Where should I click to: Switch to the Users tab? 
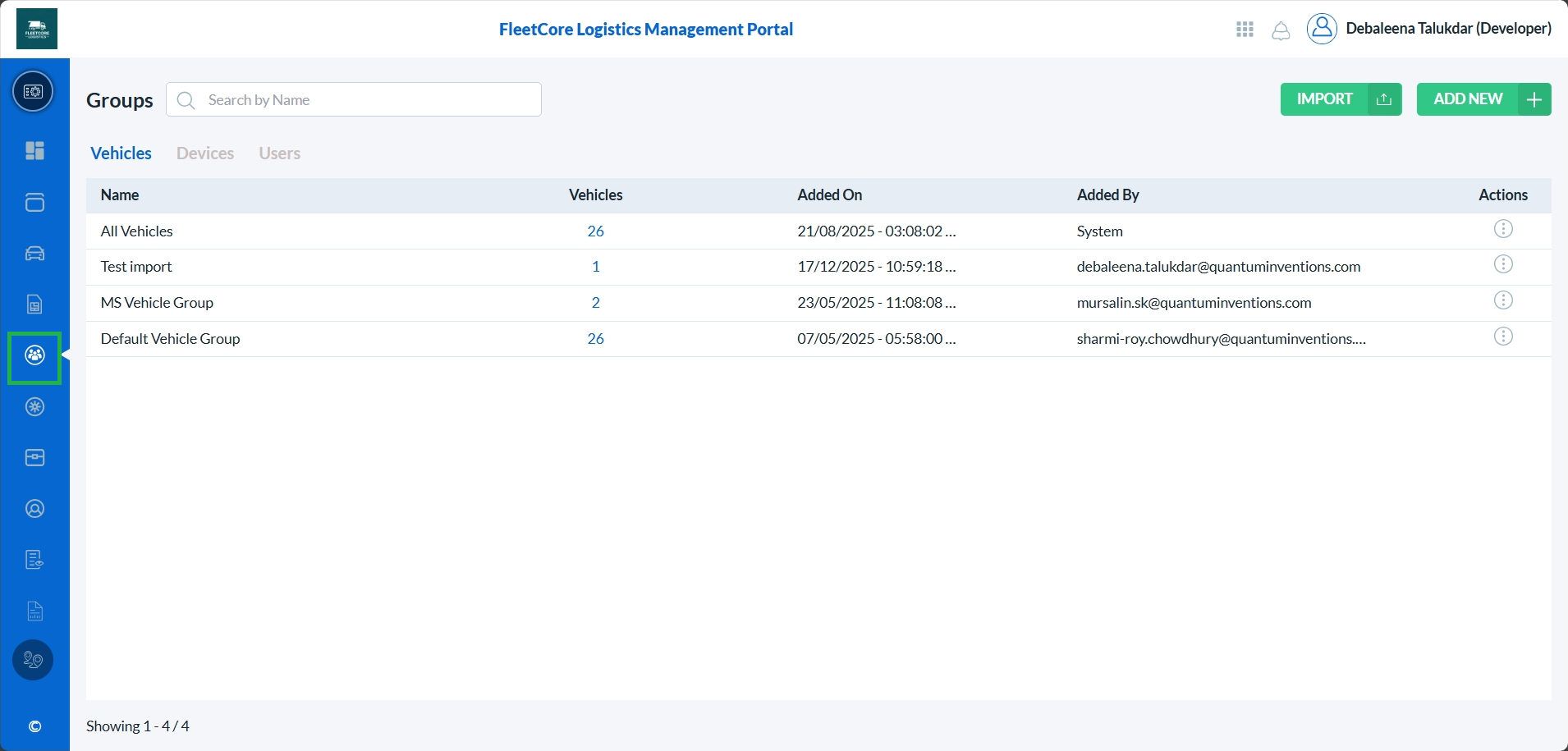pyautogui.click(x=279, y=153)
